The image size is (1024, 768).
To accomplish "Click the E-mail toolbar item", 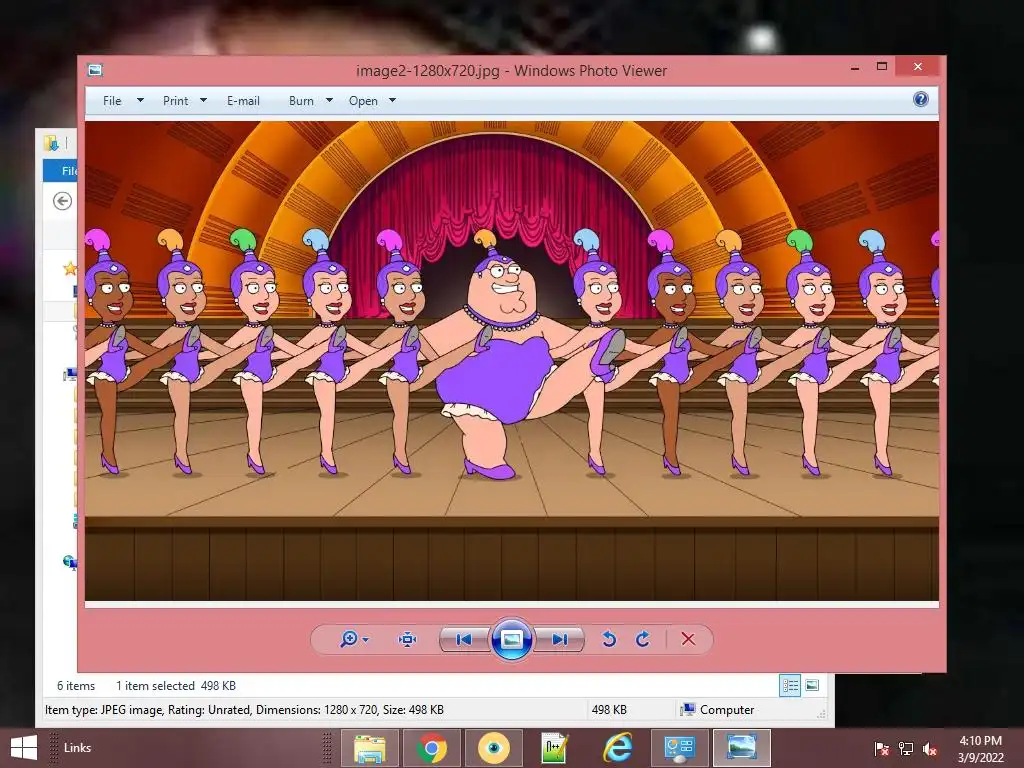I will tap(243, 101).
